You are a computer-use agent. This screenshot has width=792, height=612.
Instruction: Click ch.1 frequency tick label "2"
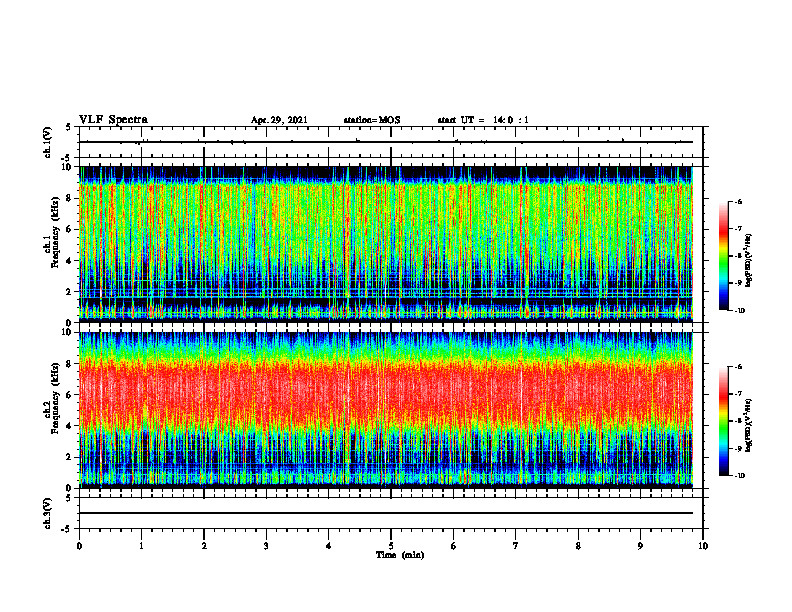pyautogui.click(x=70, y=291)
